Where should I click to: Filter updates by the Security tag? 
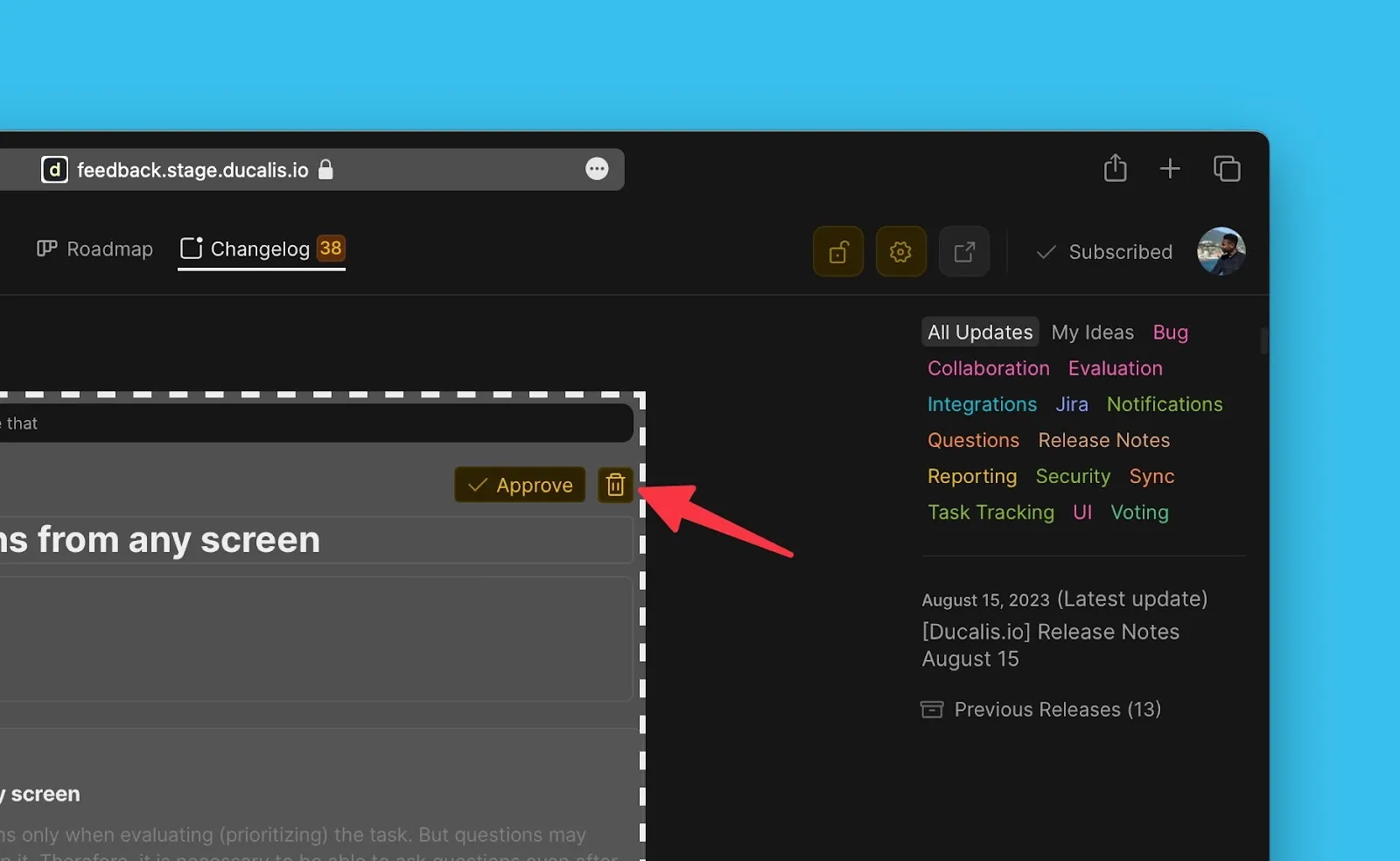click(1073, 476)
